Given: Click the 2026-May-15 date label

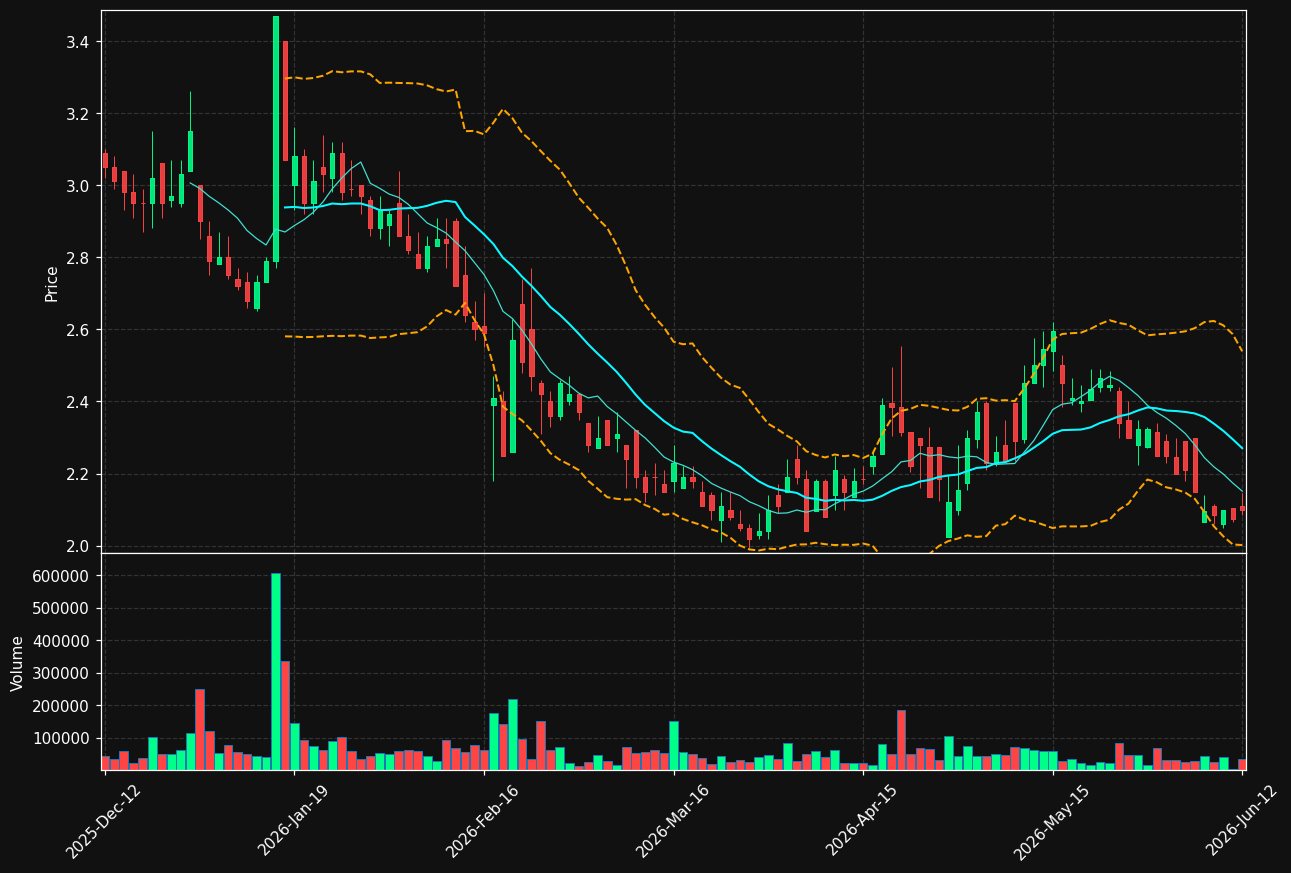Looking at the screenshot, I should (x=1051, y=822).
